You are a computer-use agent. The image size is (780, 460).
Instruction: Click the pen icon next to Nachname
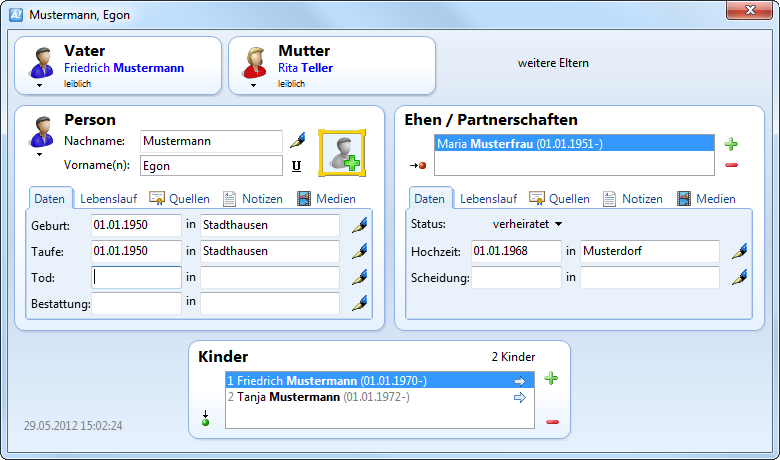coord(296,140)
